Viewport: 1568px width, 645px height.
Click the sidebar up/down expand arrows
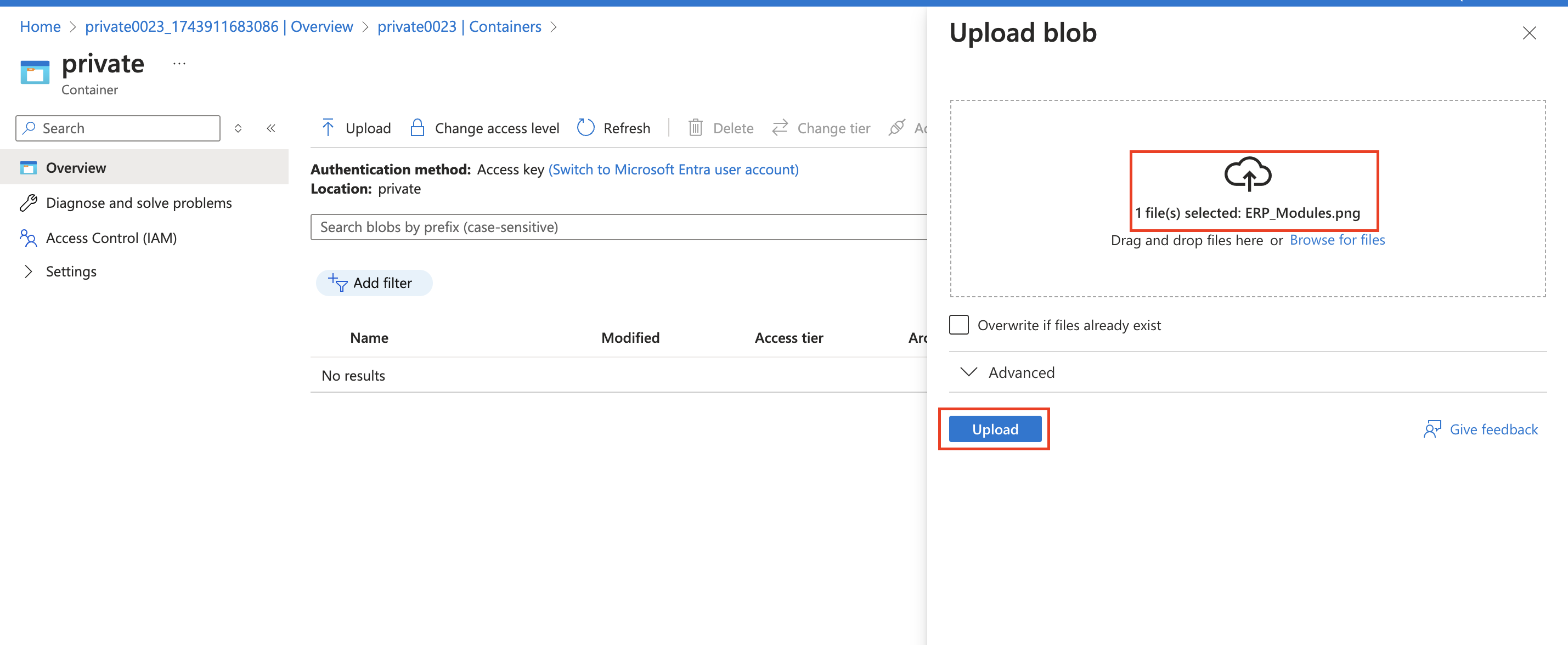(x=238, y=128)
